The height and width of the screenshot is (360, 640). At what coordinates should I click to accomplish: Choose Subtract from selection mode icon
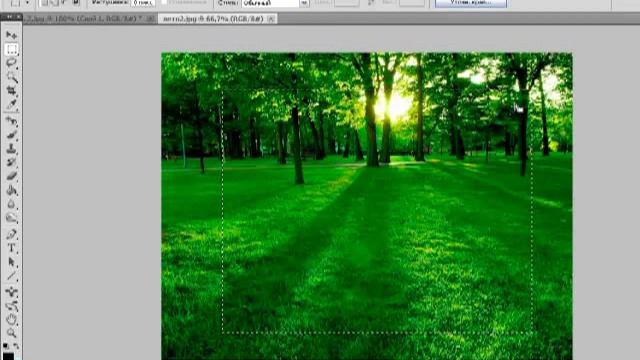pos(65,2)
